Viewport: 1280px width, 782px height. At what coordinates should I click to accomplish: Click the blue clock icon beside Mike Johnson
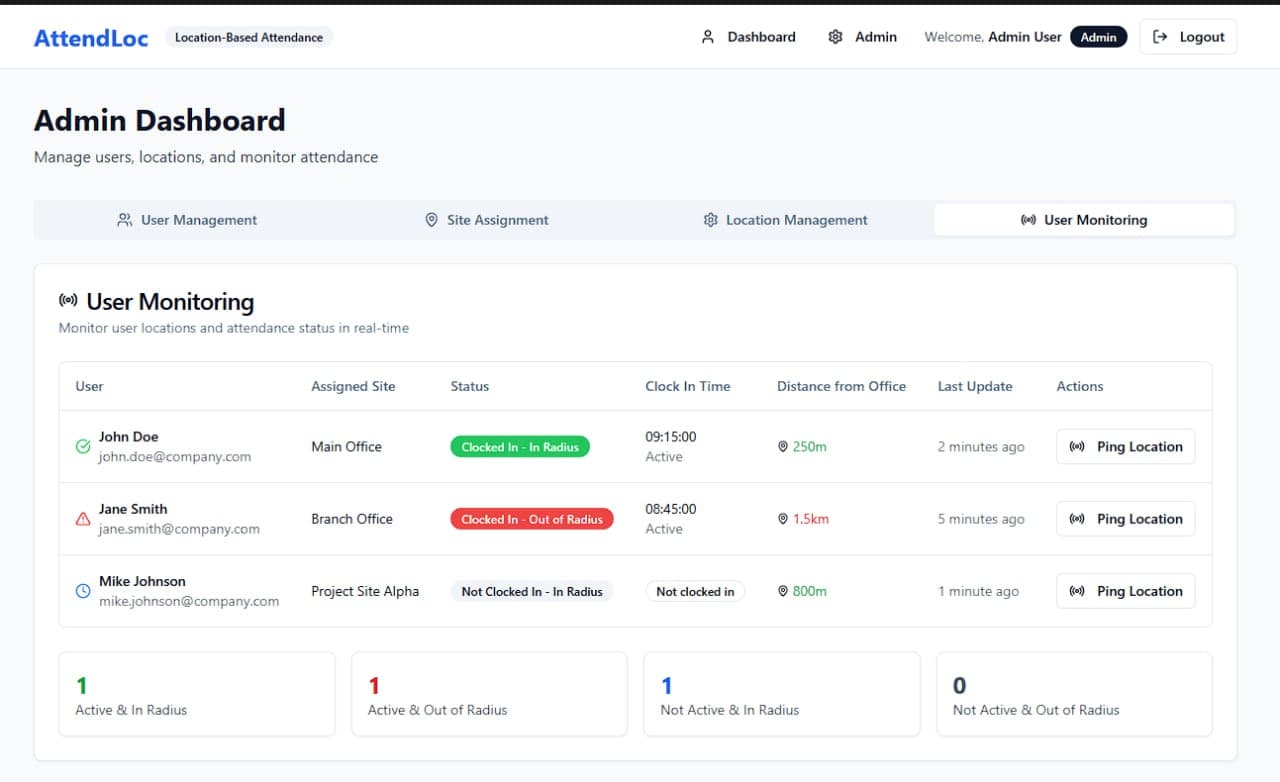83,591
